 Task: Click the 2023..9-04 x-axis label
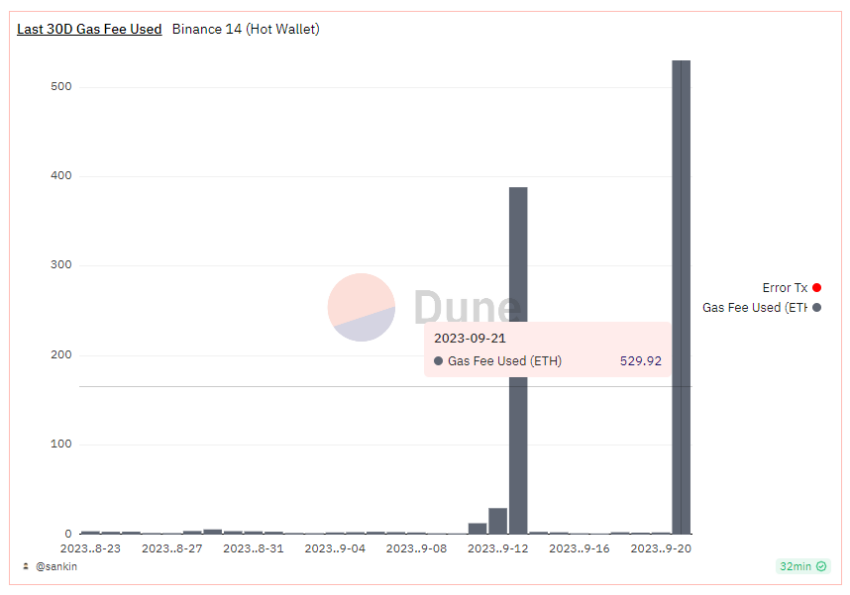[335, 548]
